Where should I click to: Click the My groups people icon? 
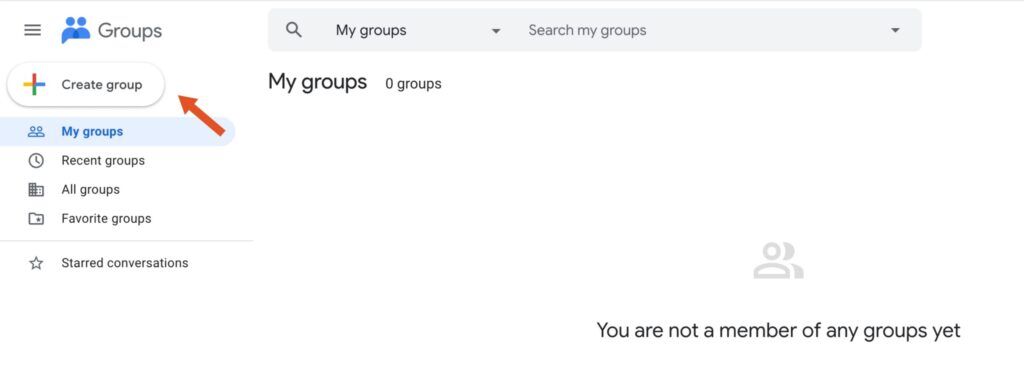click(x=36, y=132)
